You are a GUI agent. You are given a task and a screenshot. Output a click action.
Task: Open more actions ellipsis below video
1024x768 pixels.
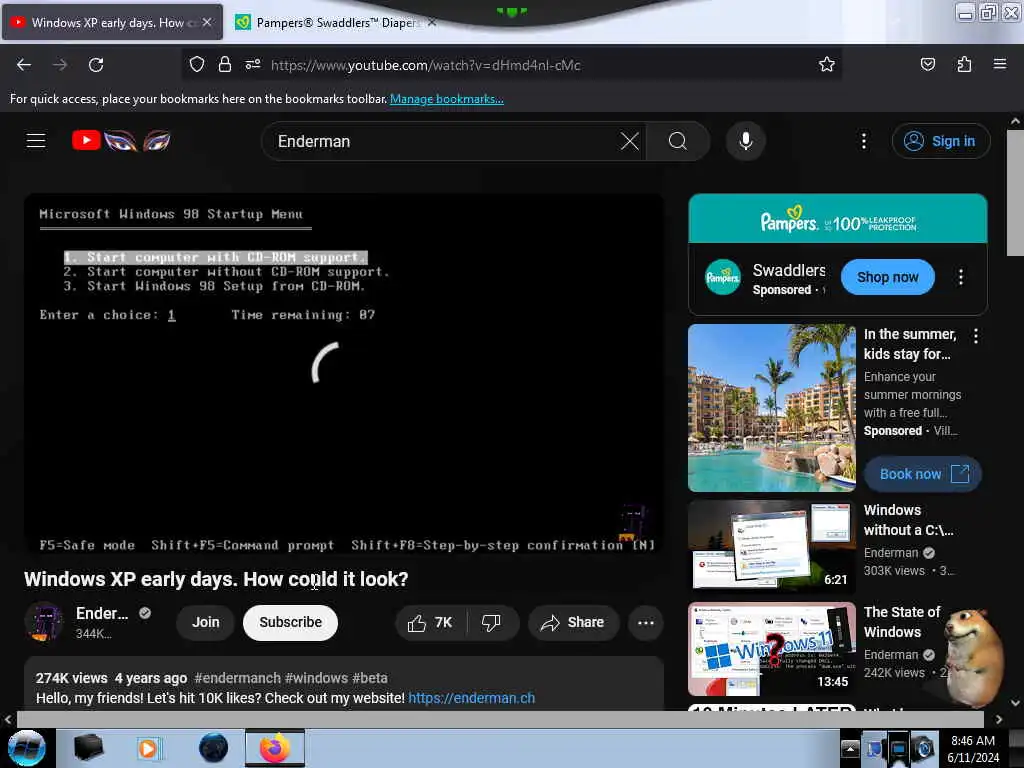point(646,622)
